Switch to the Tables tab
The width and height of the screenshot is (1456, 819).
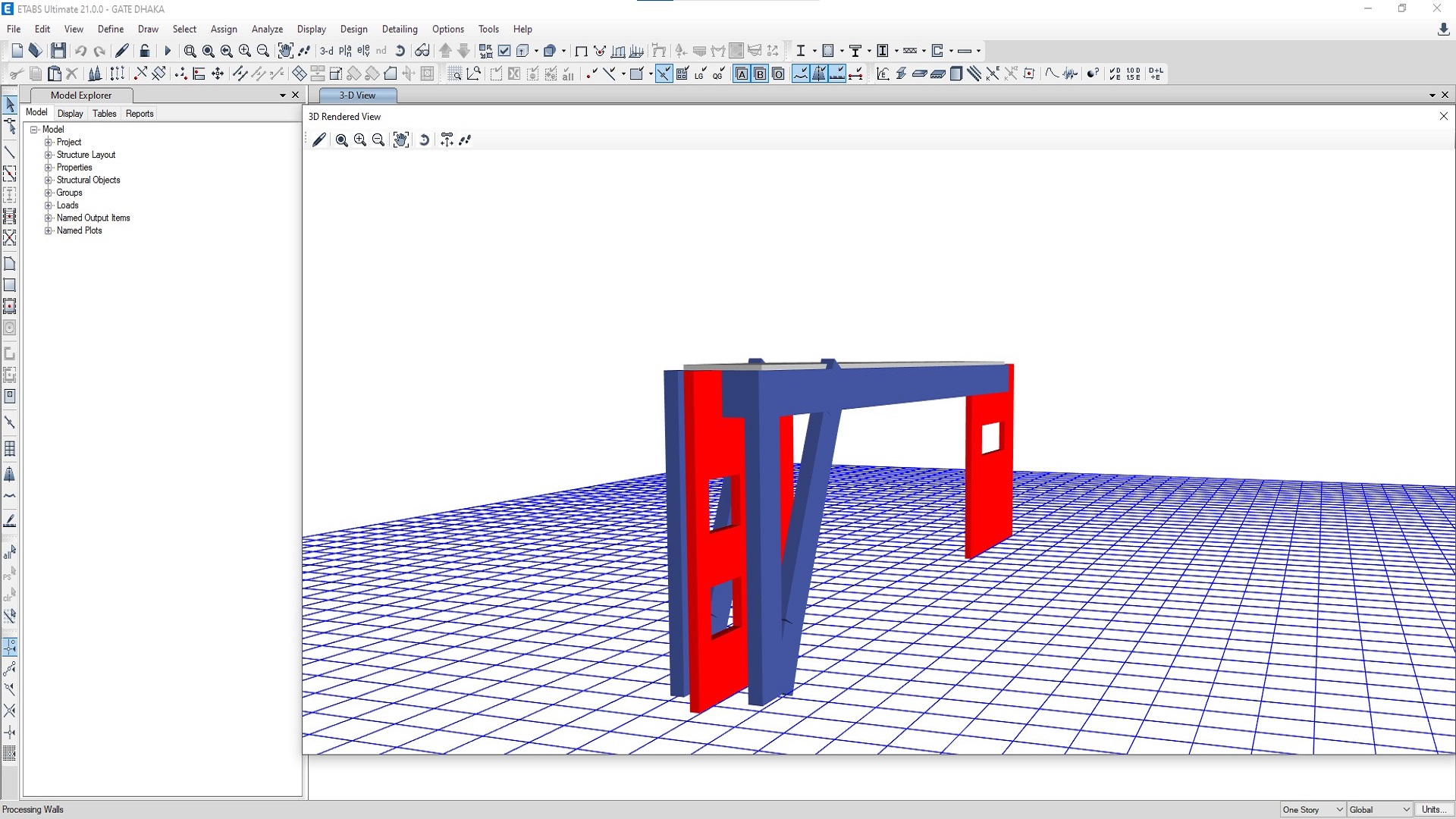[x=104, y=114]
